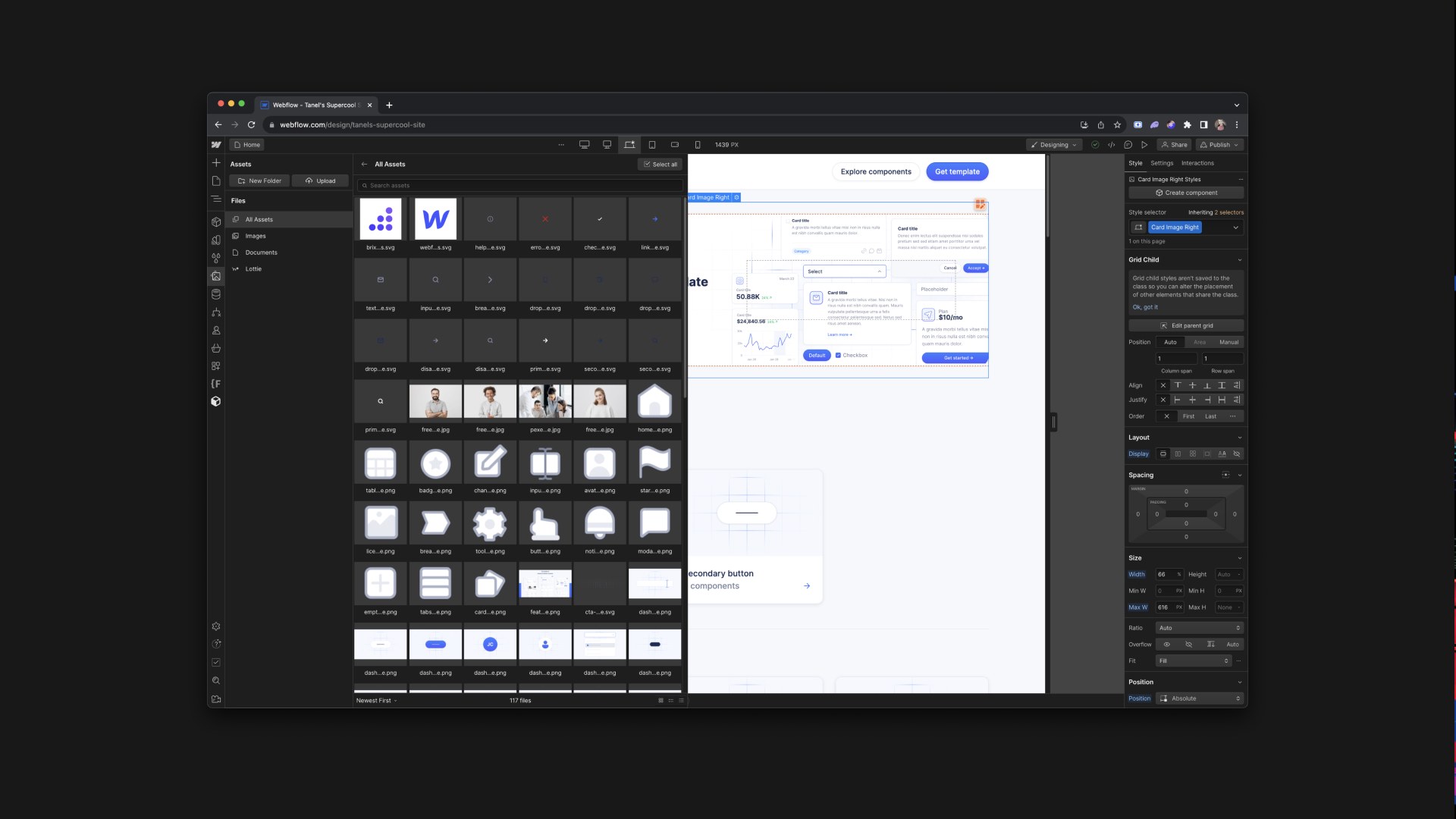This screenshot has width=1456, height=819.
Task: Toggle Overflow to hidden
Action: (1188, 645)
